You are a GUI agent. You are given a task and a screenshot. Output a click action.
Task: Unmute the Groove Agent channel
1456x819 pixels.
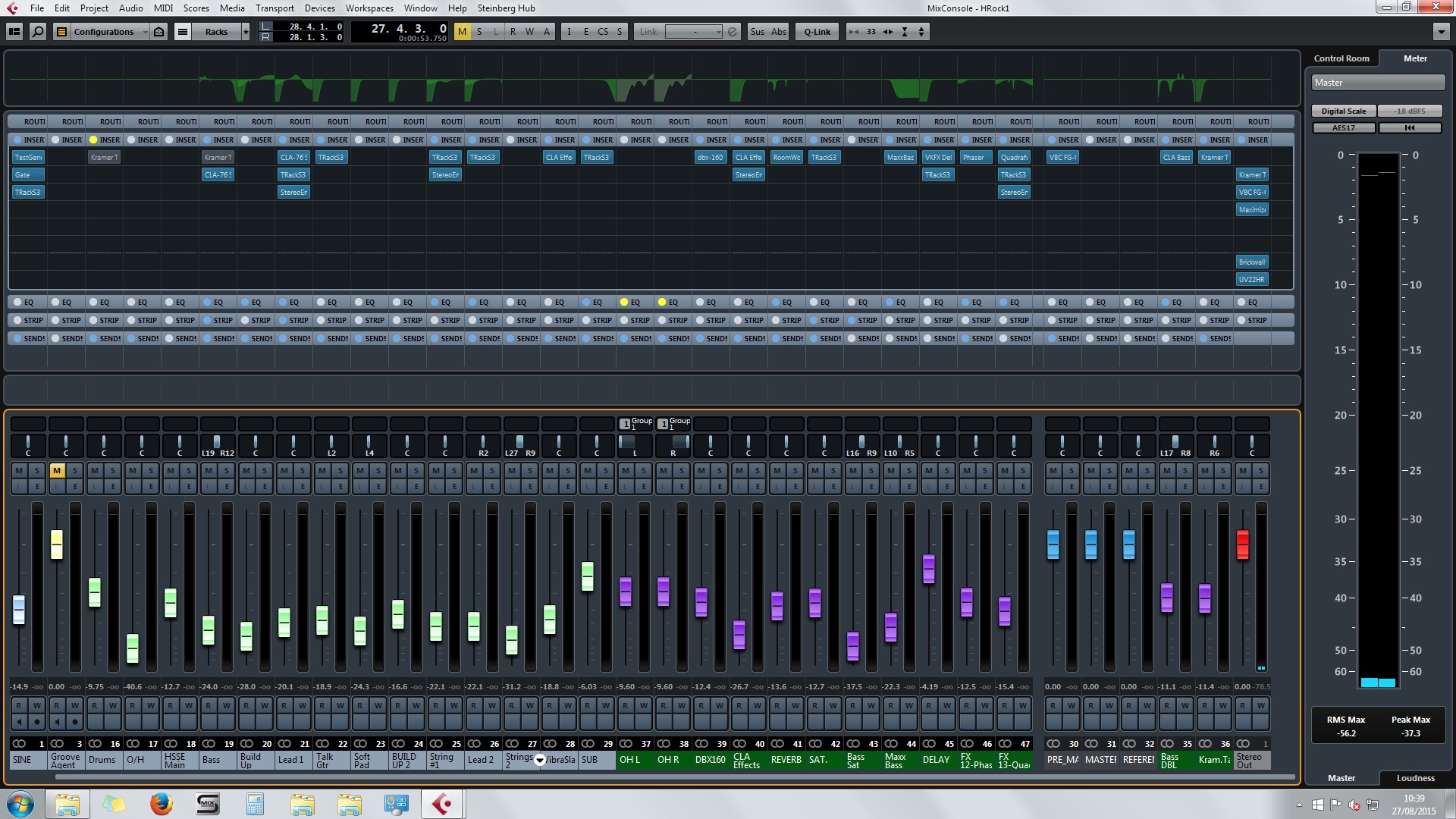coord(57,471)
